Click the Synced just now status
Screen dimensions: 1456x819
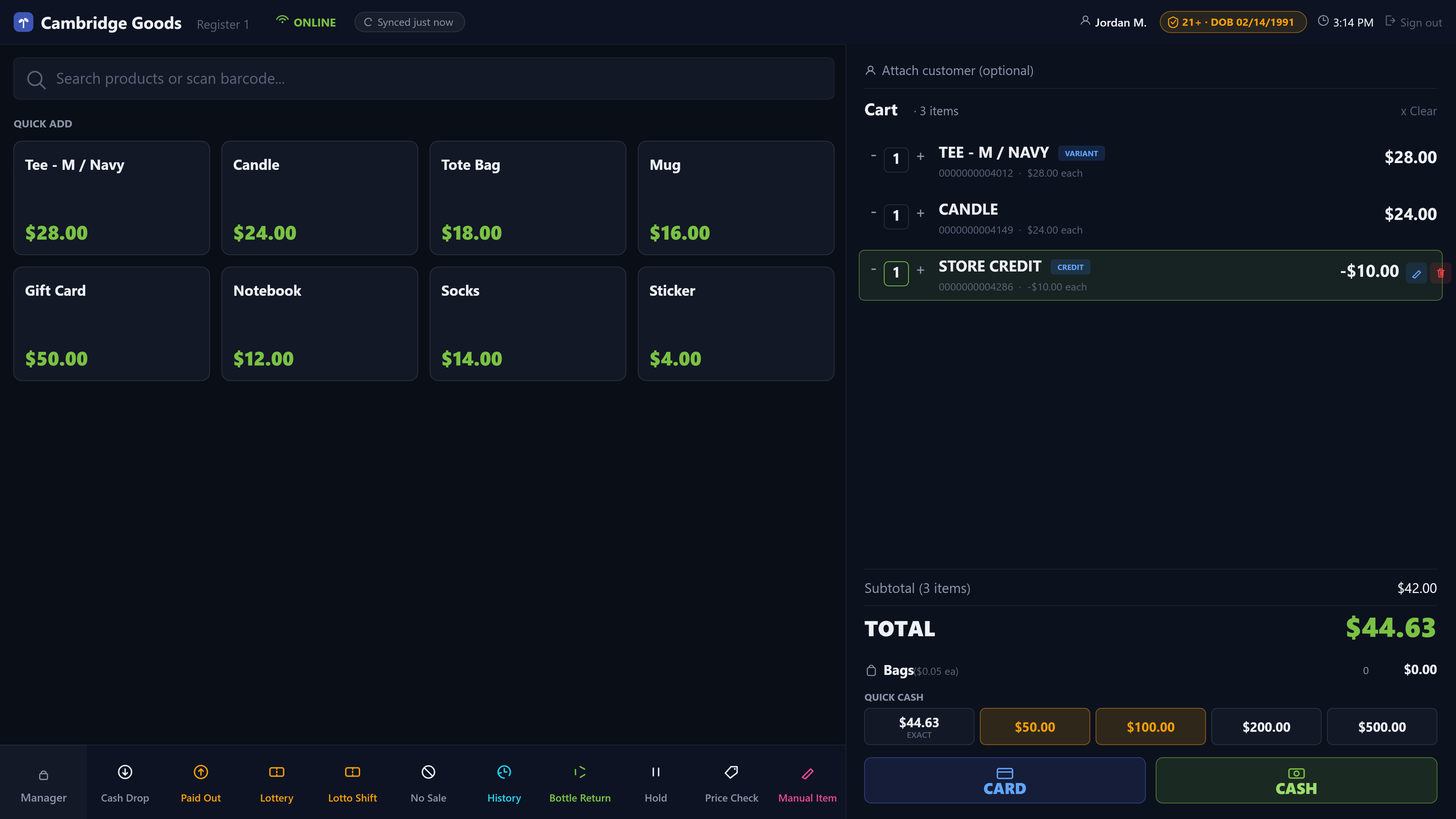point(409,22)
